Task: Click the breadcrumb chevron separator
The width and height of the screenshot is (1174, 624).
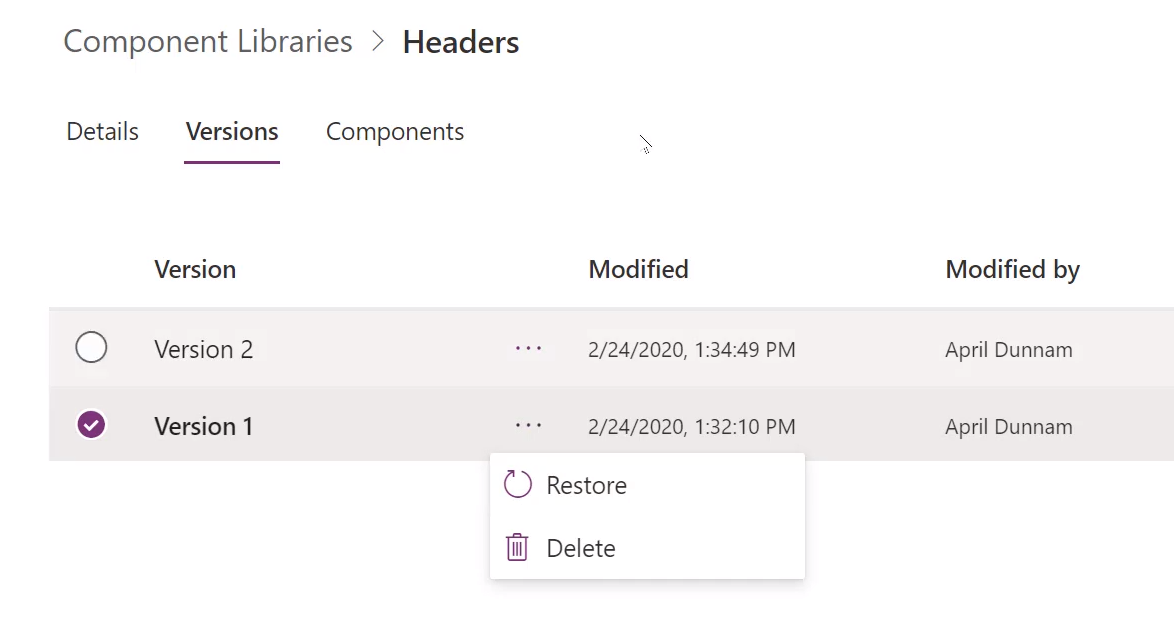Action: 378,41
